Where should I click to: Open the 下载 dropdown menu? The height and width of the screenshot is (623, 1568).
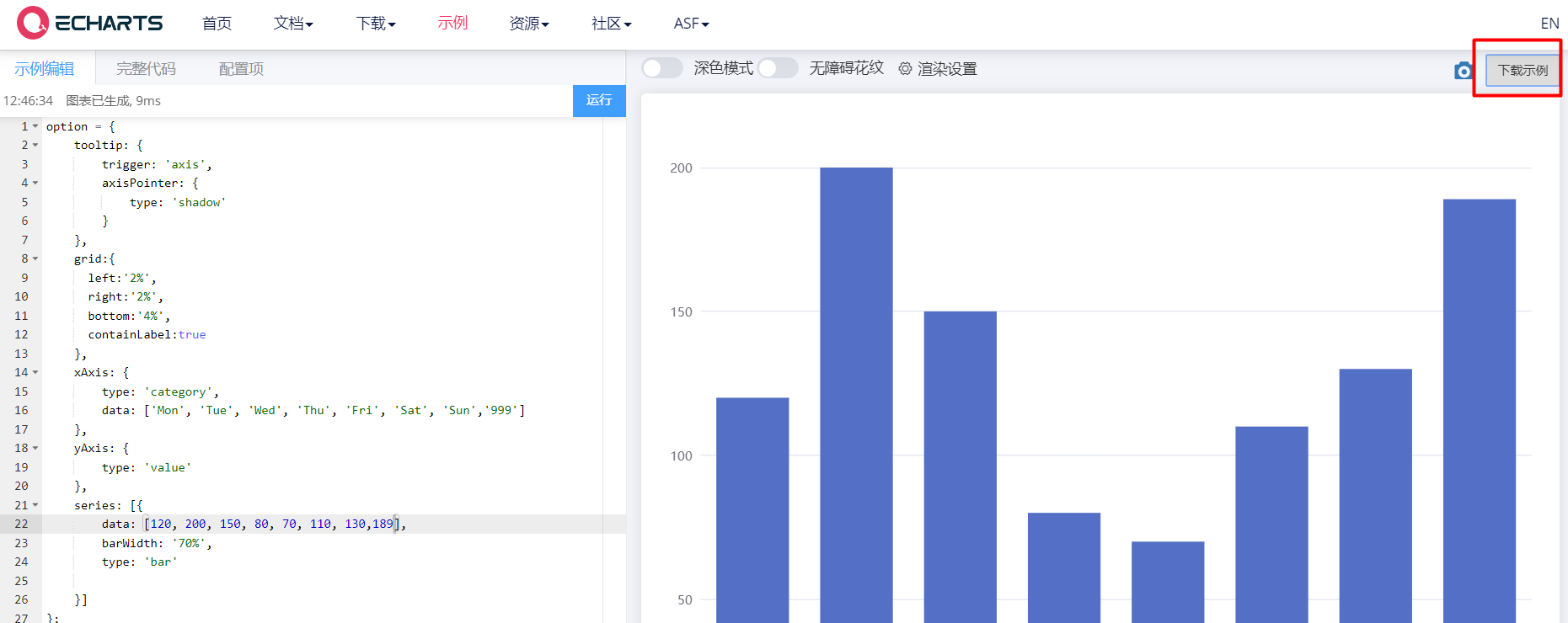376,24
